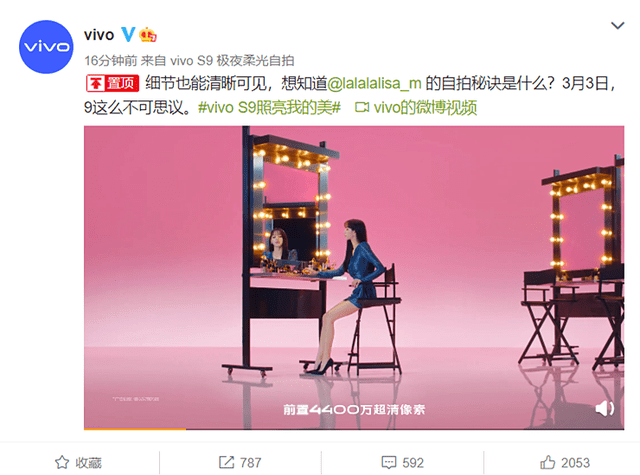Open the @lalalalisa_m mention link
The image size is (640, 475).
(374, 83)
